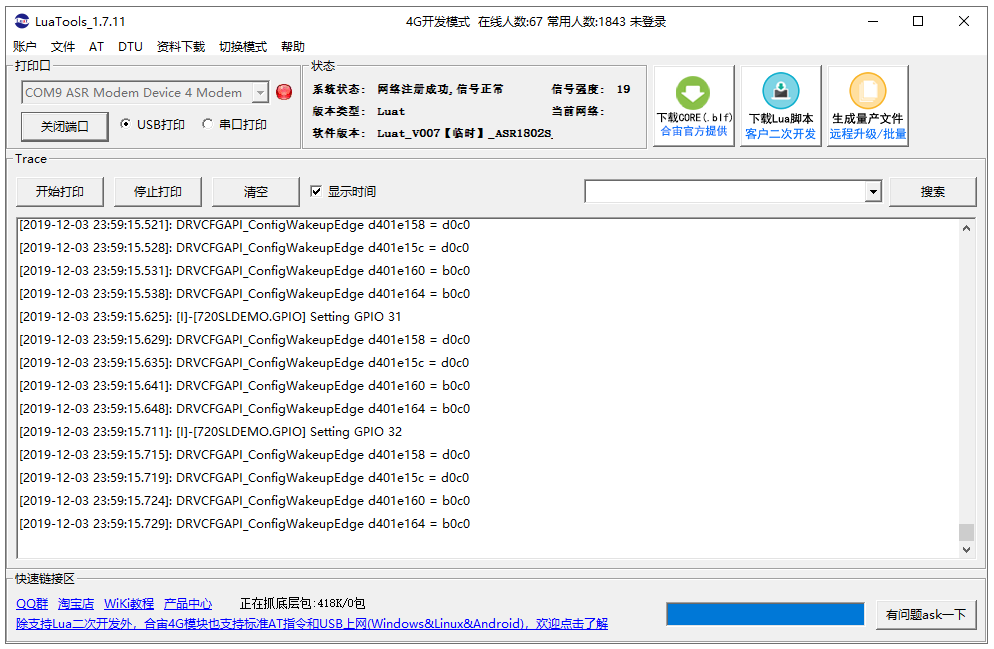This screenshot has height=649, width=994.
Task: Expand the trace search combo box arrow
Action: click(873, 191)
